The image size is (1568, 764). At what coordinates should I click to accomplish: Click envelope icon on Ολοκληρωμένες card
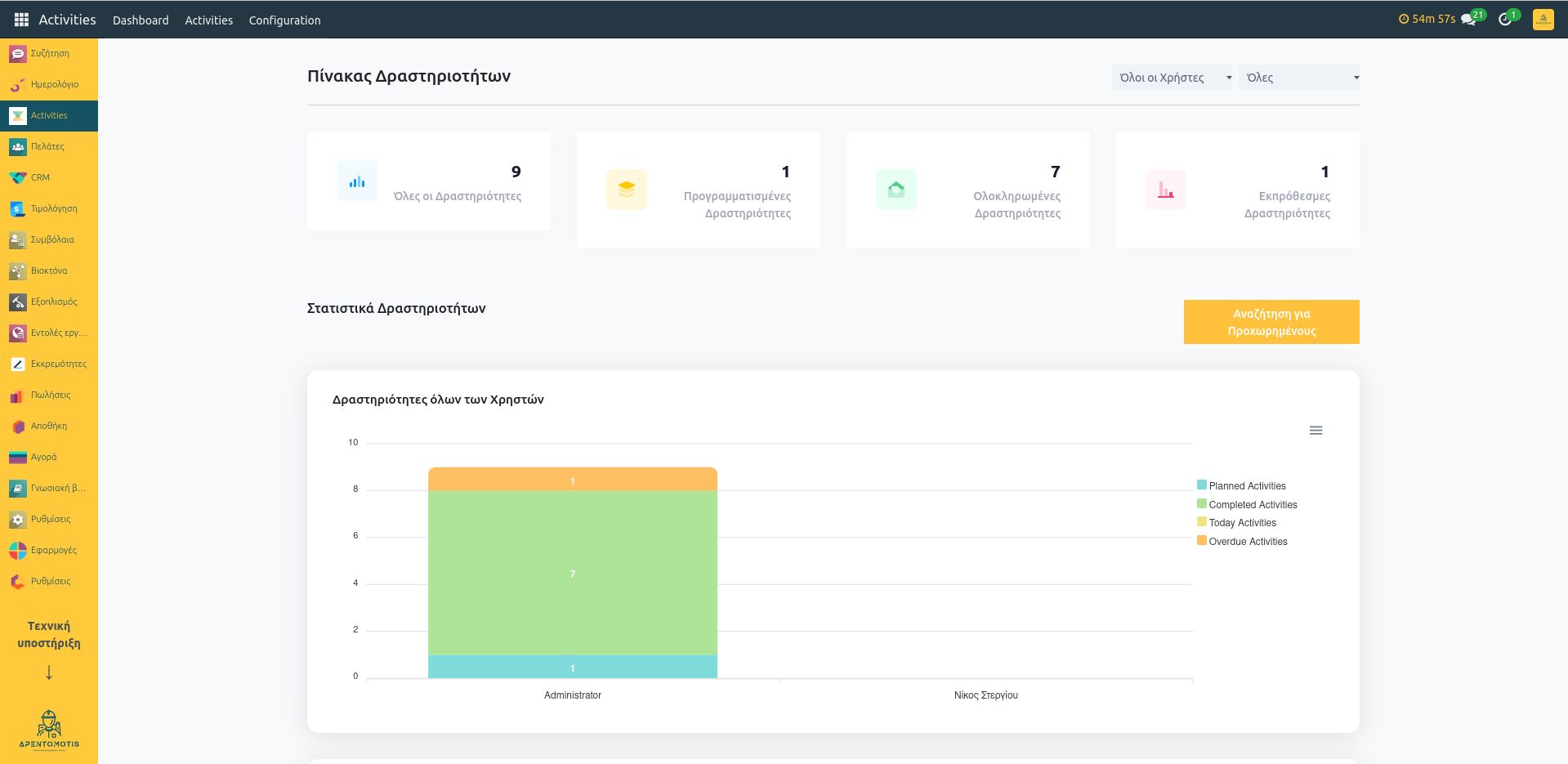(x=896, y=190)
